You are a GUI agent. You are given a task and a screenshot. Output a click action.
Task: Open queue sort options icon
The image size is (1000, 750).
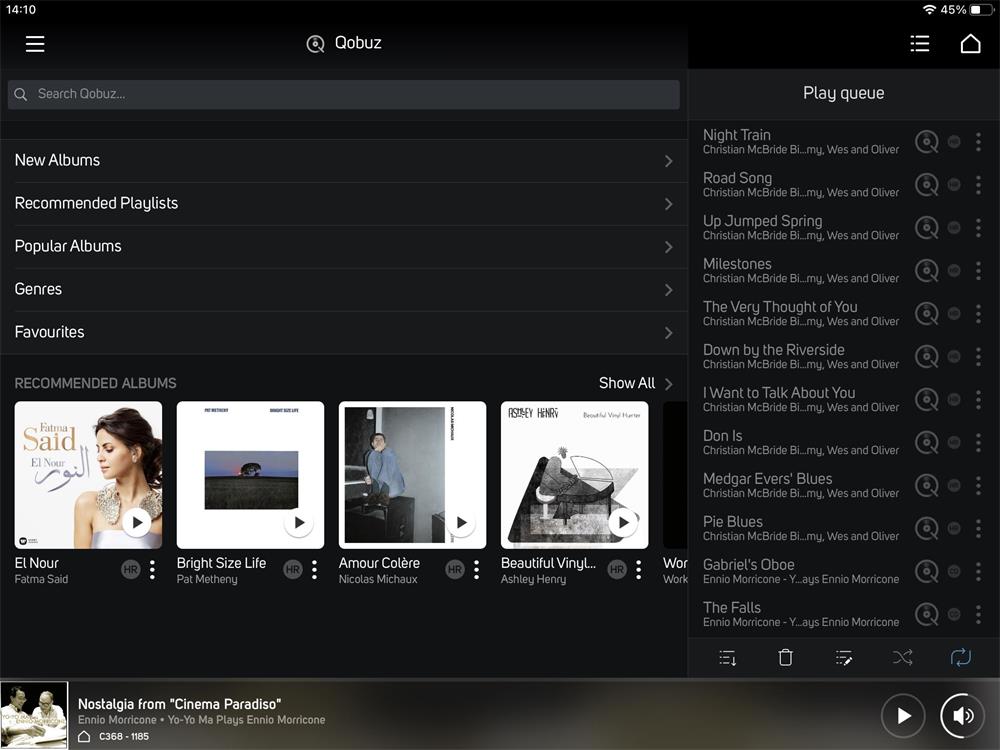pyautogui.click(x=728, y=657)
